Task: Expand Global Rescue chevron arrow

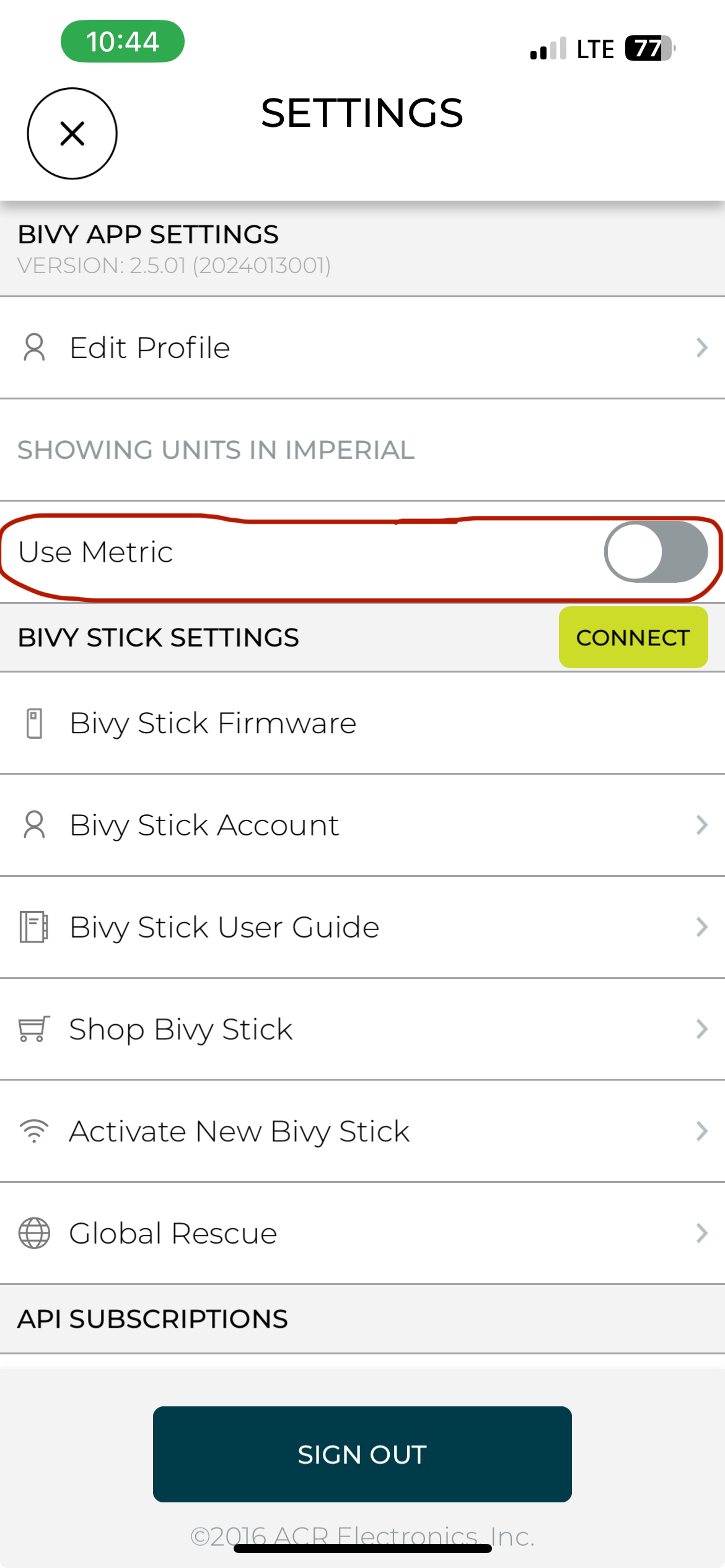Action: pyautogui.click(x=701, y=1233)
